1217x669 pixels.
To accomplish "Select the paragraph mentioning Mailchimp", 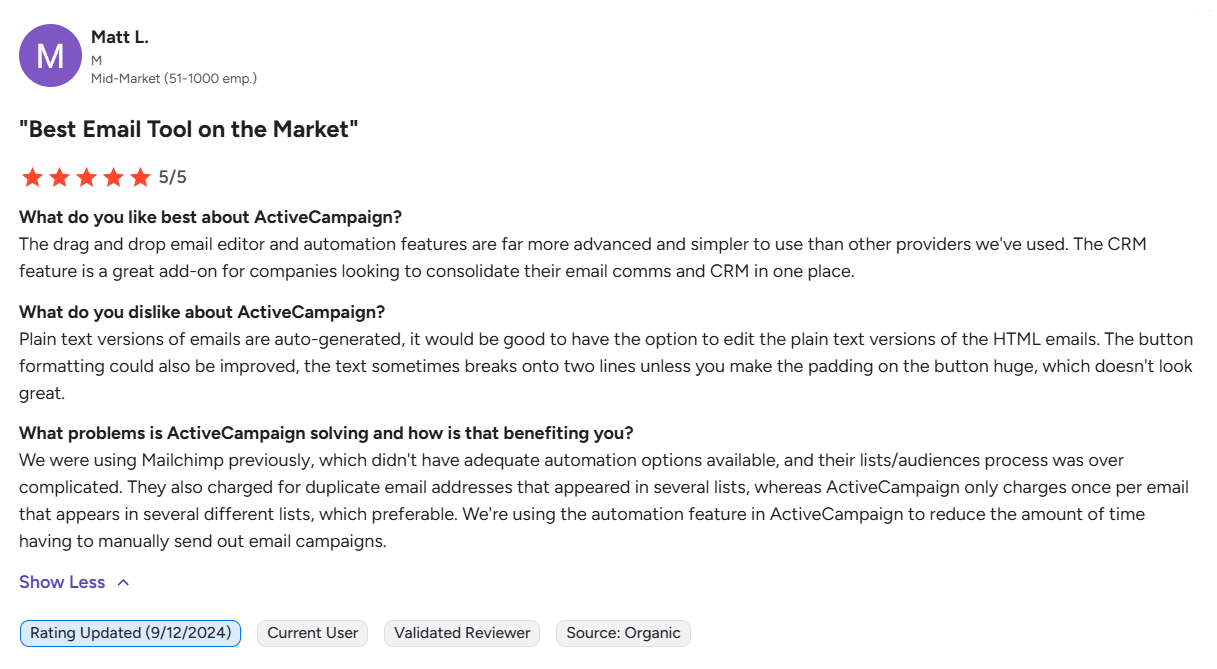I will click(600, 500).
